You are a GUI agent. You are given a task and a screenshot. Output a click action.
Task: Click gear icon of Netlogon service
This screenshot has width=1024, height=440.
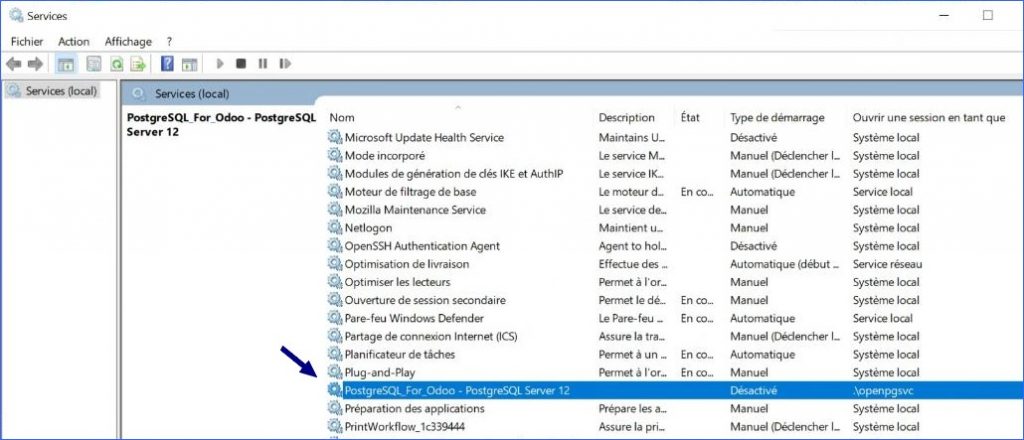(x=334, y=228)
